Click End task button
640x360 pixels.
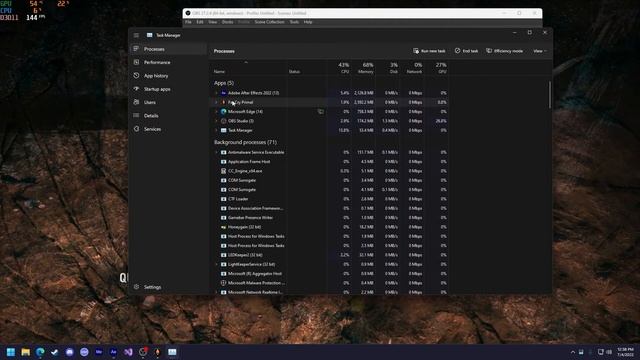point(466,51)
